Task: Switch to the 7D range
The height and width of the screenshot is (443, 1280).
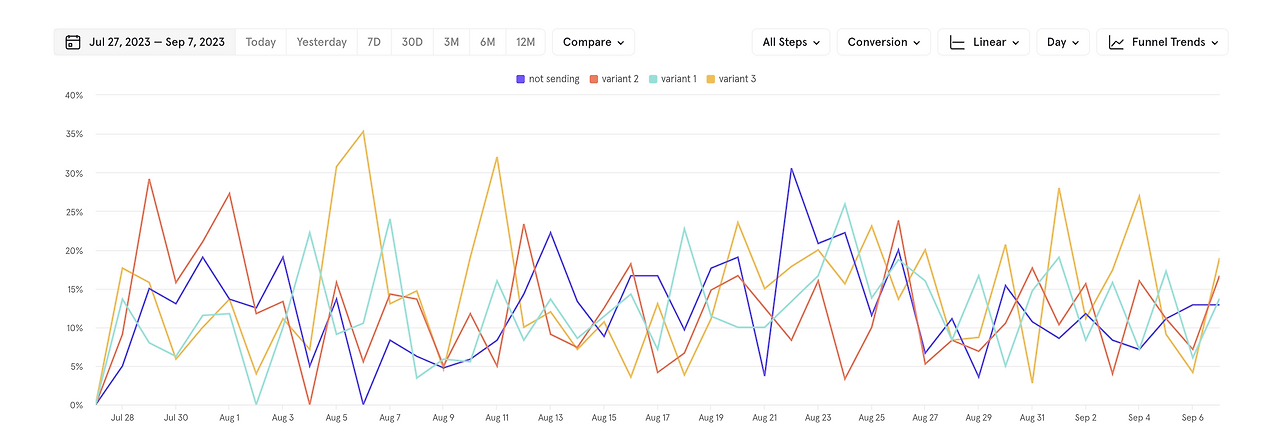Action: click(x=374, y=42)
